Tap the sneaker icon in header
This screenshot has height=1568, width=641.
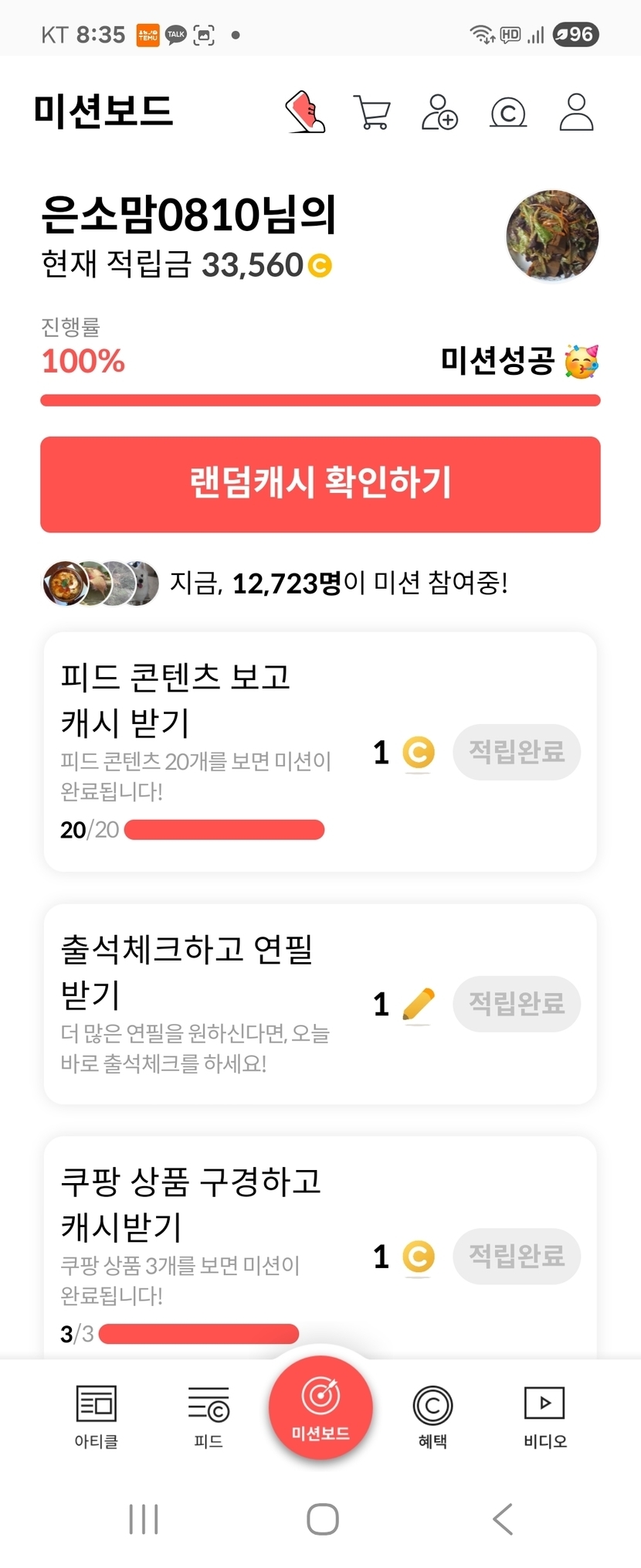pyautogui.click(x=306, y=112)
